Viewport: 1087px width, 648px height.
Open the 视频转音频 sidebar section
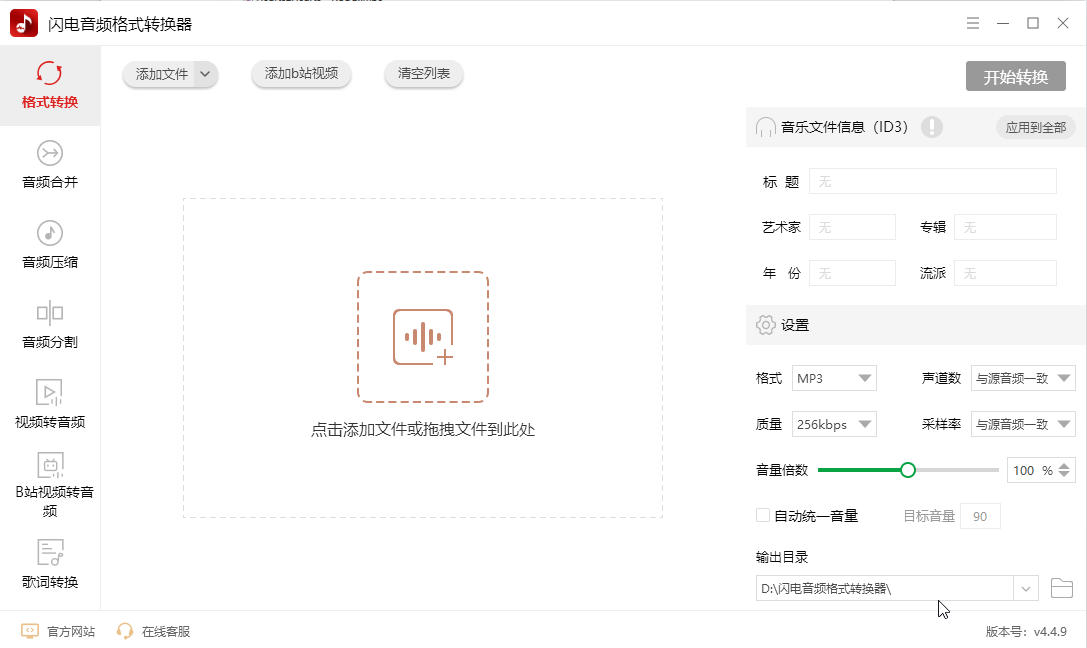click(50, 405)
